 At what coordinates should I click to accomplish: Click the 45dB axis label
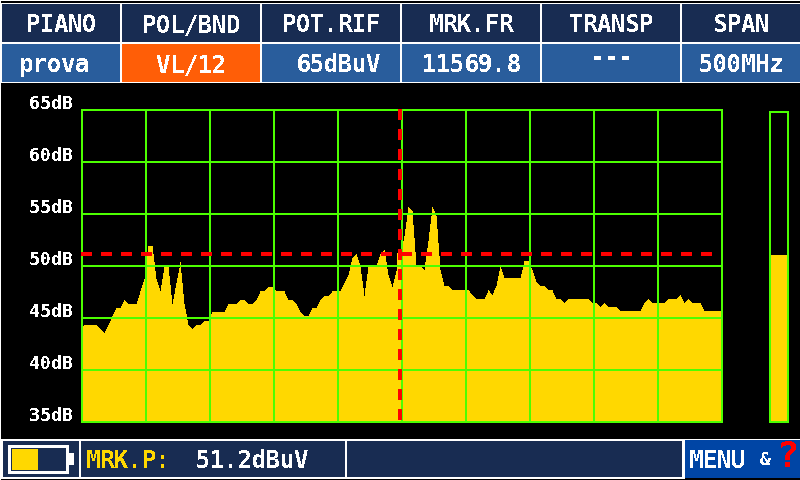click(51, 311)
